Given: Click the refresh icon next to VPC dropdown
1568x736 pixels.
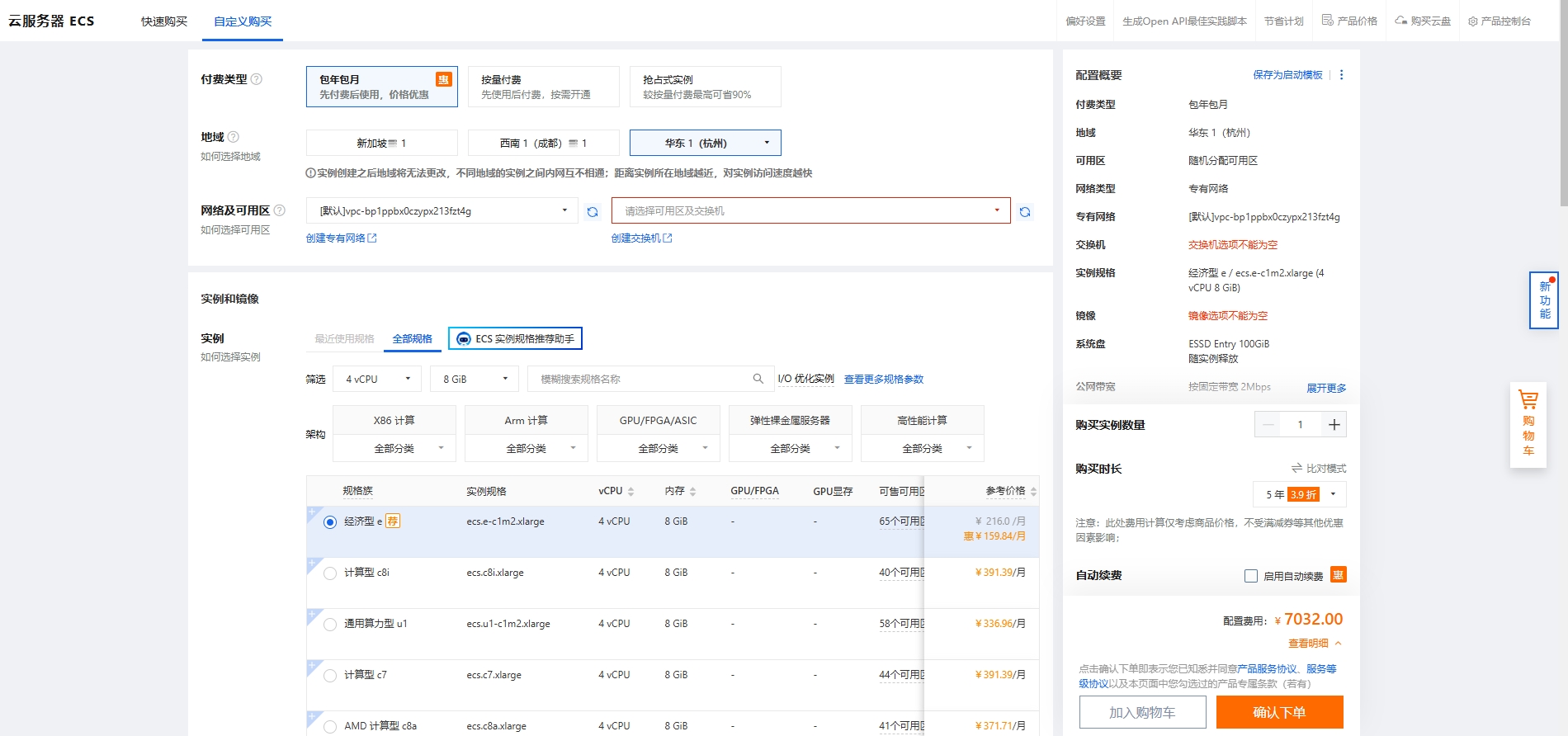Looking at the screenshot, I should 593,212.
